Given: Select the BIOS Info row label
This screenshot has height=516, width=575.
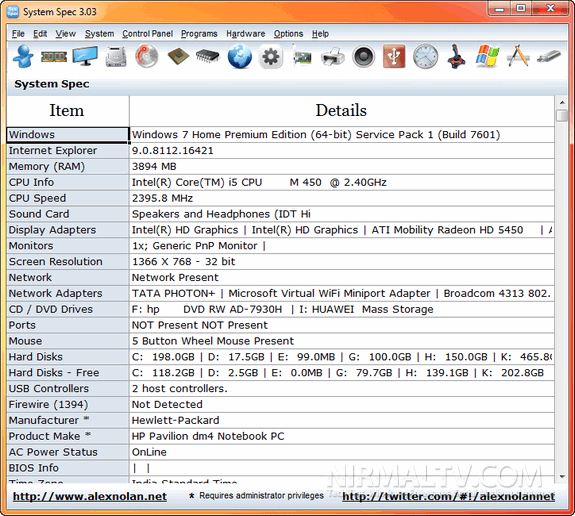Looking at the screenshot, I should (67, 468).
